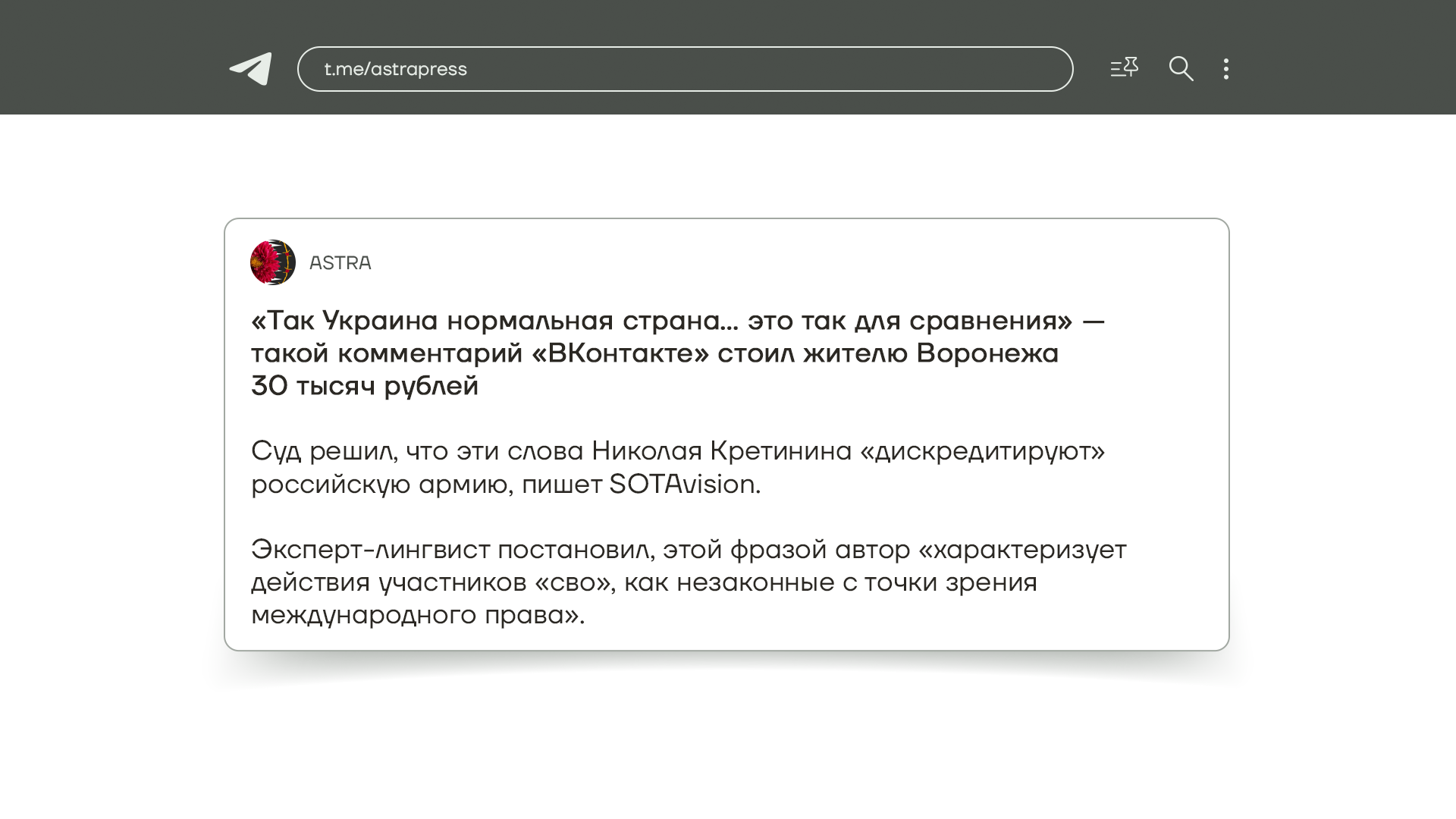Click "международного права" at post end
Screen dimensions: 1456x819
pyautogui.click(x=417, y=615)
